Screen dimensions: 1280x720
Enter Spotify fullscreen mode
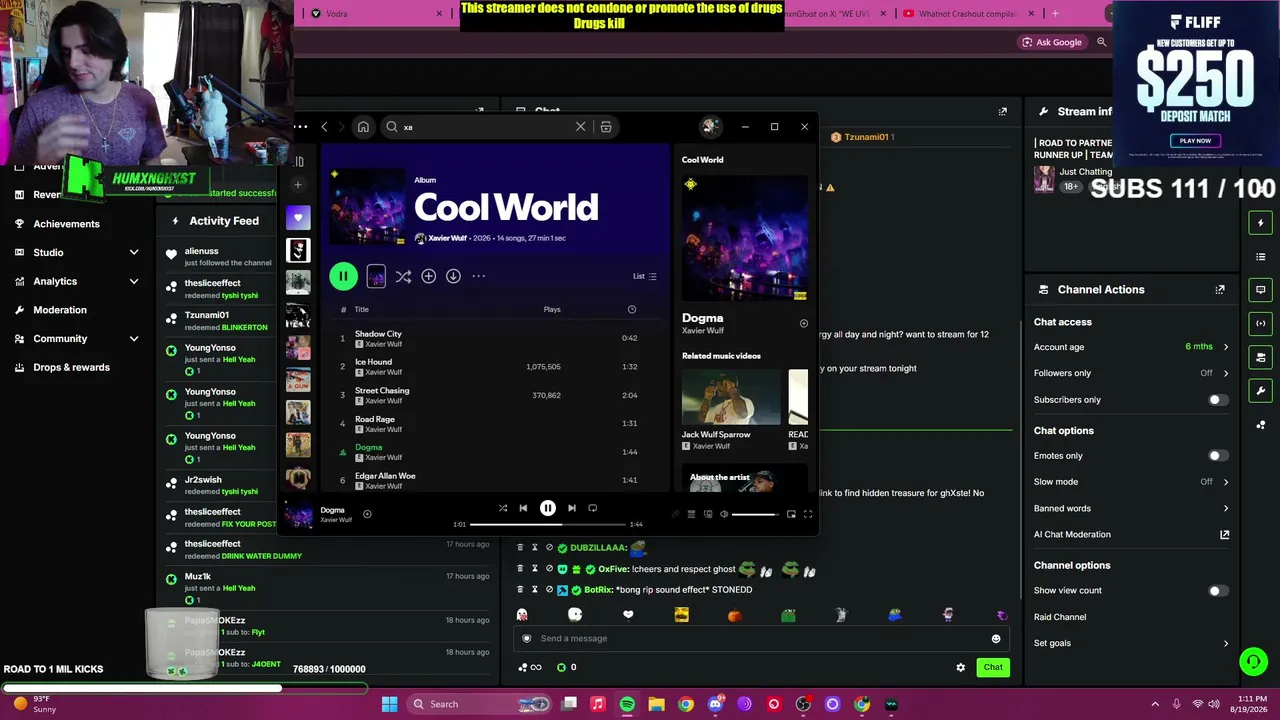pos(808,514)
